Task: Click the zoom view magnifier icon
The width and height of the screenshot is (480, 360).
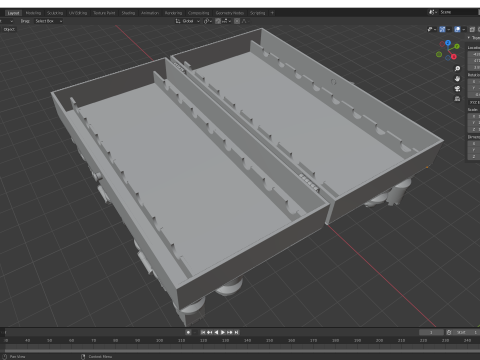Action: [x=457, y=68]
